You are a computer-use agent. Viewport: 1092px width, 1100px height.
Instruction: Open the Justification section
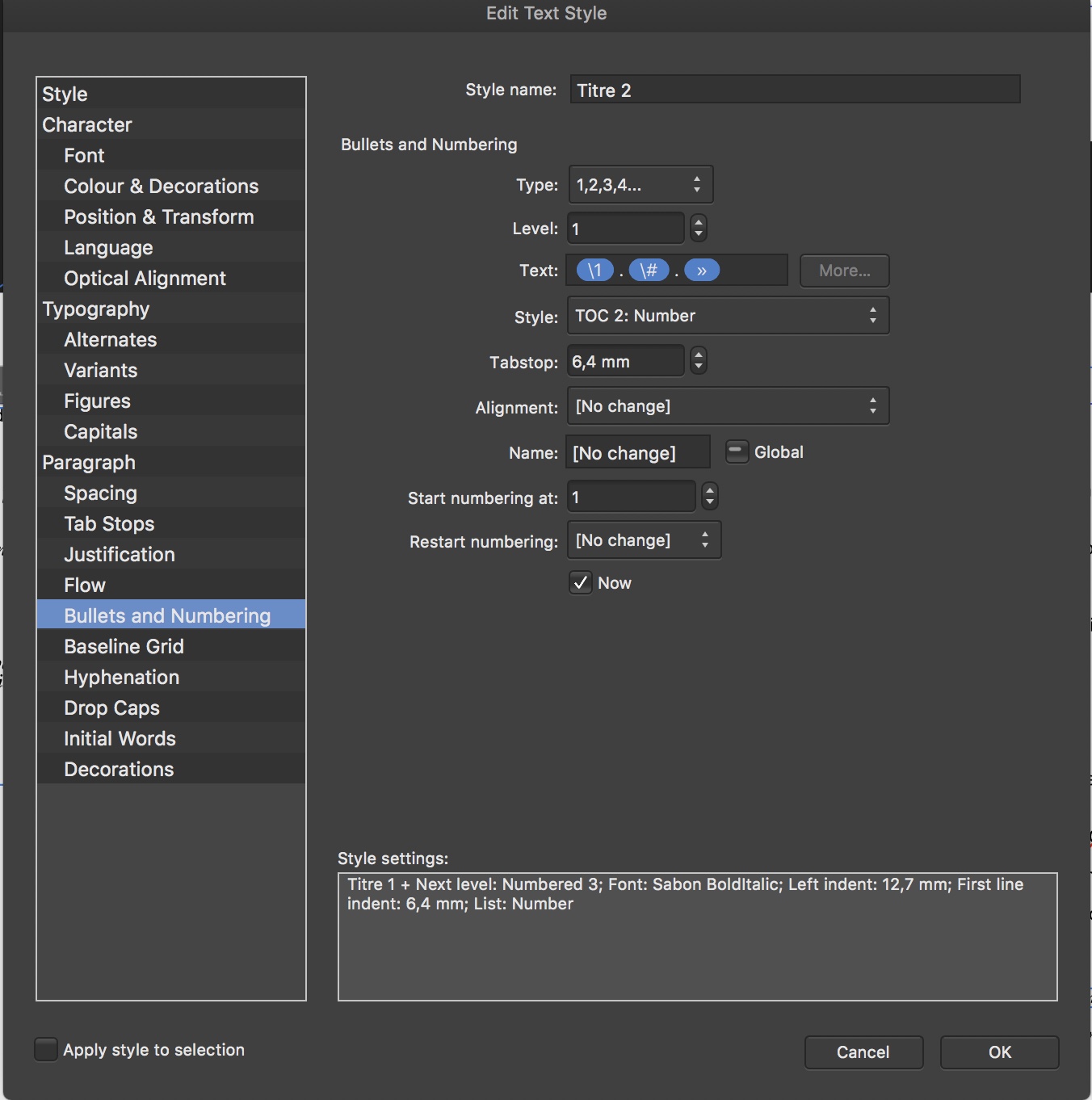(171, 554)
